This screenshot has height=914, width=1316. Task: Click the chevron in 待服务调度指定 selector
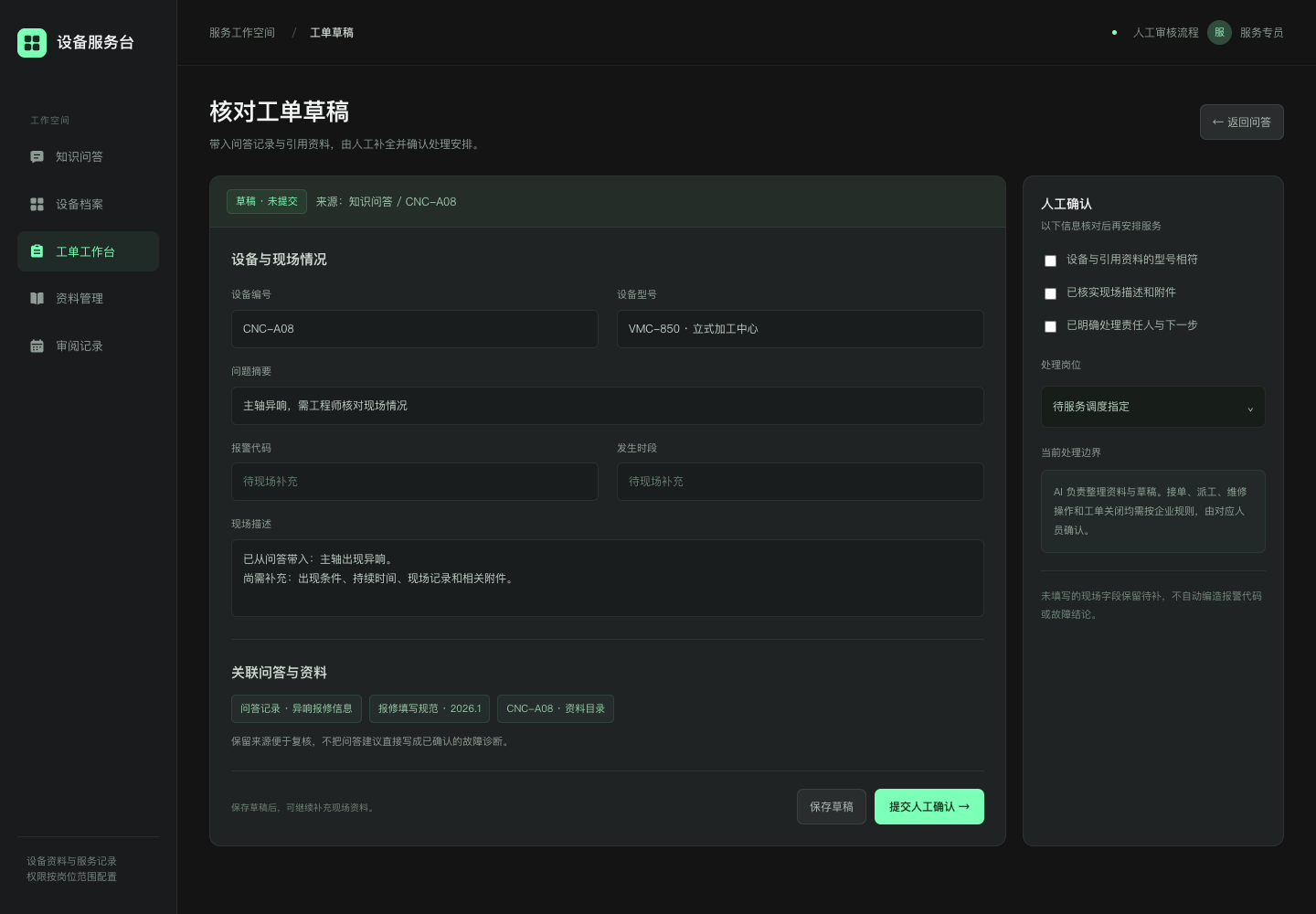point(1250,409)
